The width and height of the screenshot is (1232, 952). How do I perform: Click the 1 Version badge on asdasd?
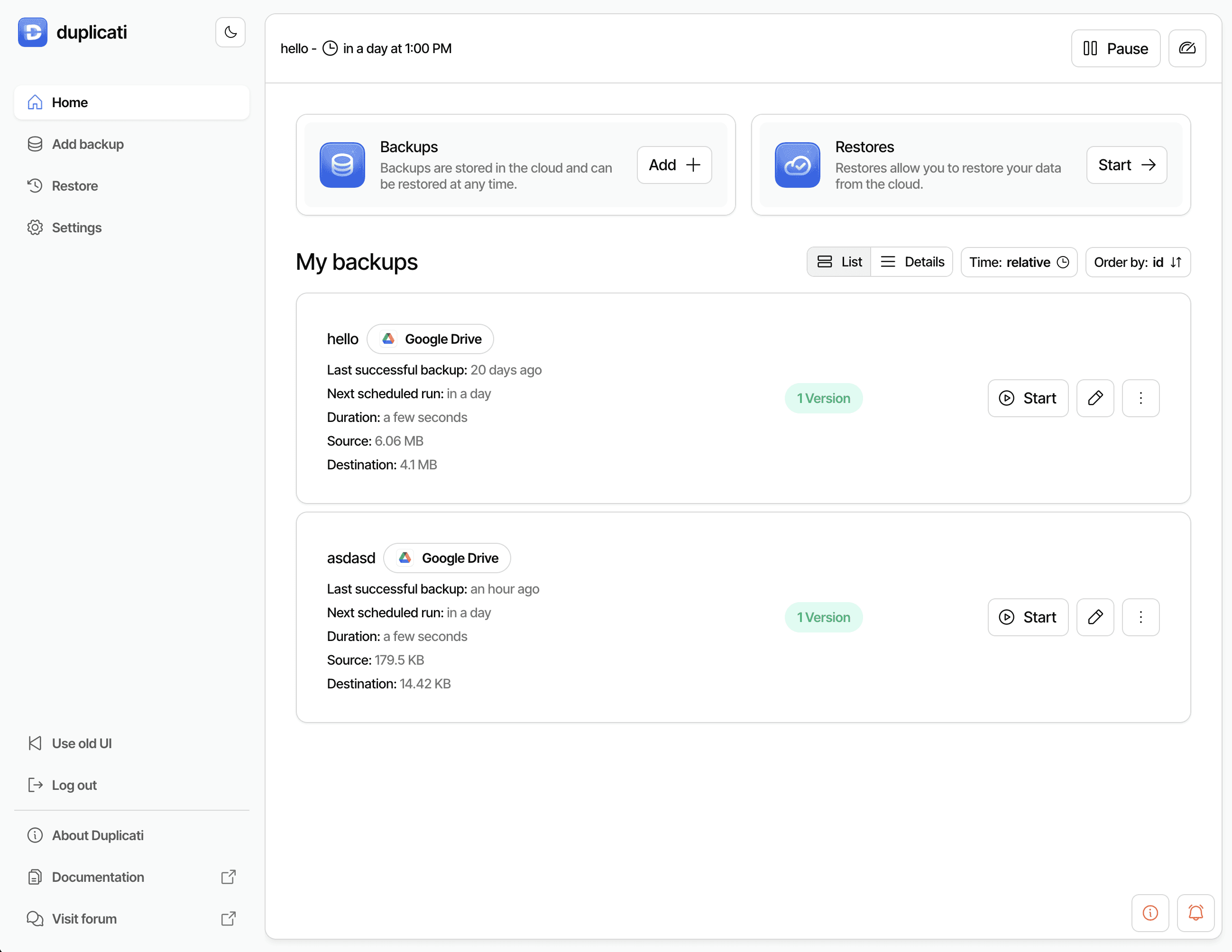(823, 617)
